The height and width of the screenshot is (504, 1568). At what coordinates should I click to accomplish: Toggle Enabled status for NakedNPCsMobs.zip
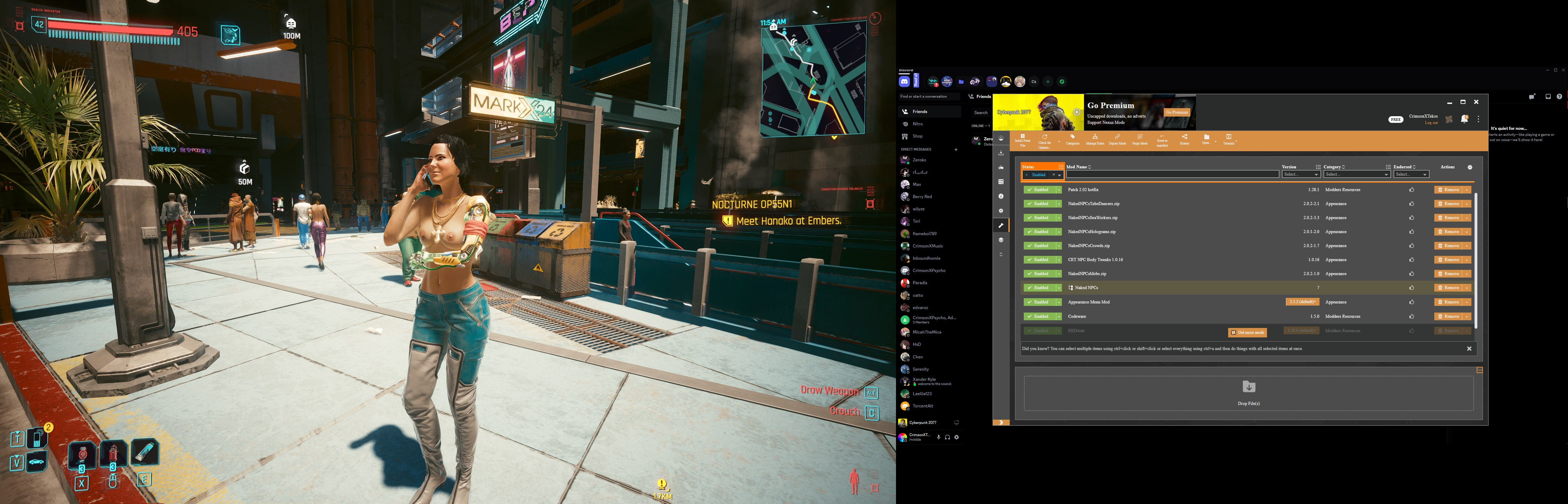pyautogui.click(x=1039, y=274)
